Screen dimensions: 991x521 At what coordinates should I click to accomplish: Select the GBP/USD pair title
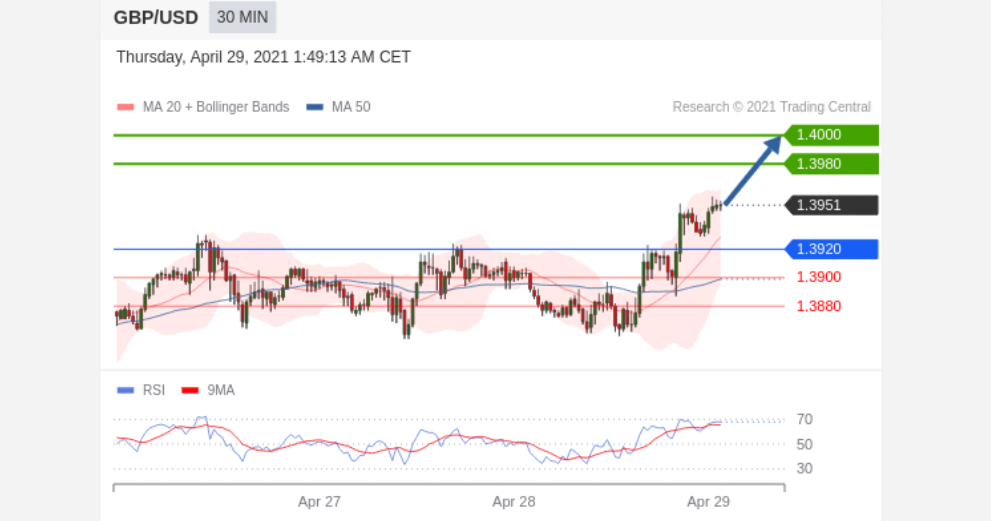click(156, 18)
